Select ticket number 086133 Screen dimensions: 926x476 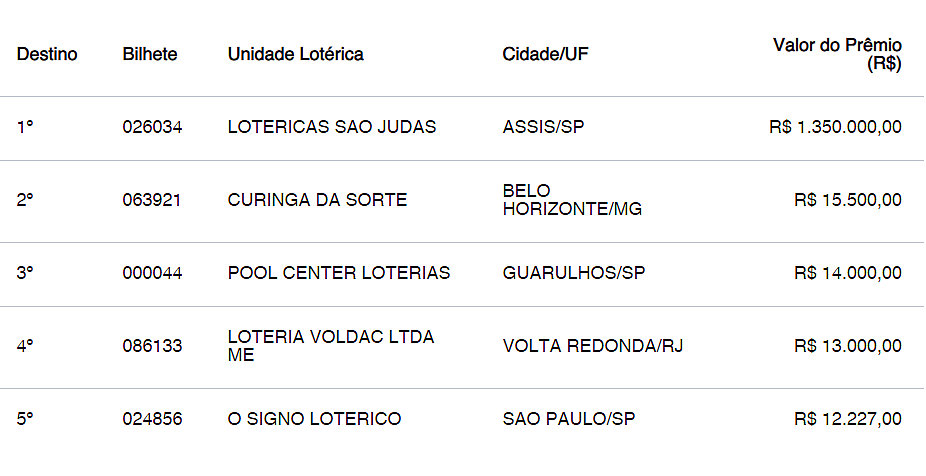pos(152,346)
